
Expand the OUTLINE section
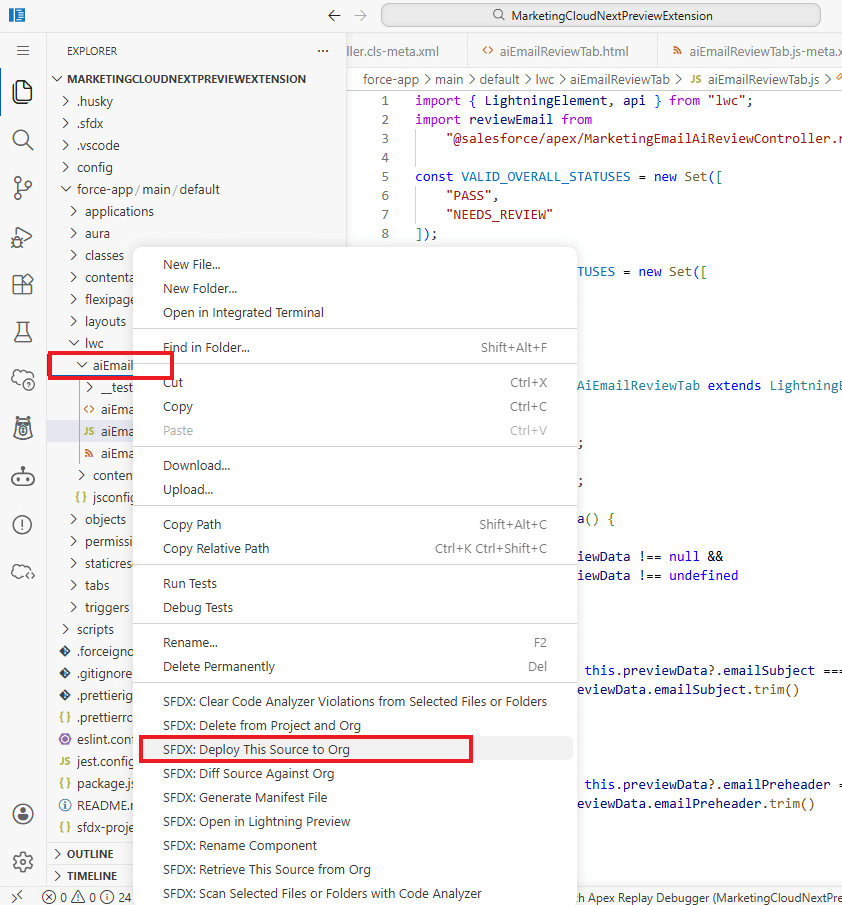[90, 854]
